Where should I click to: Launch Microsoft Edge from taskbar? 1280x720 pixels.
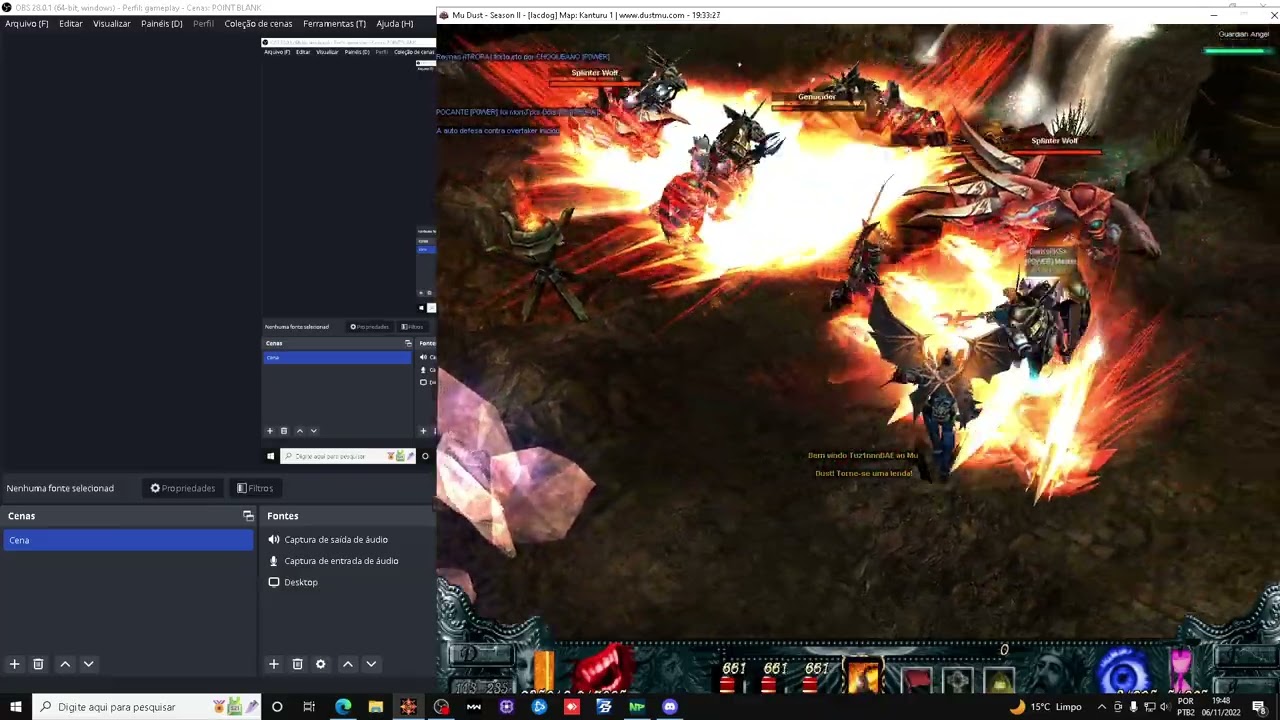[343, 707]
